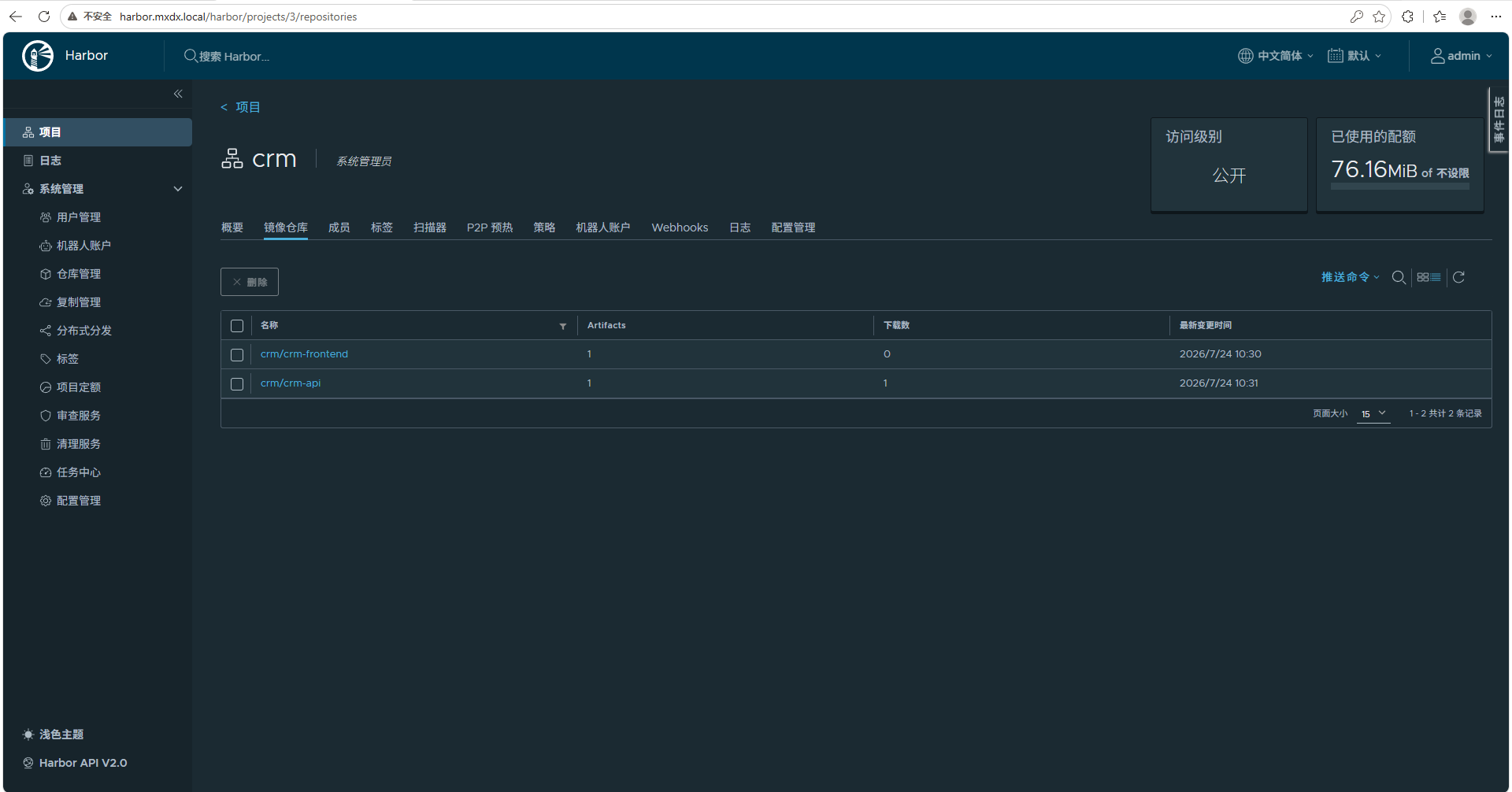Open browser extensions icon

(x=1408, y=17)
